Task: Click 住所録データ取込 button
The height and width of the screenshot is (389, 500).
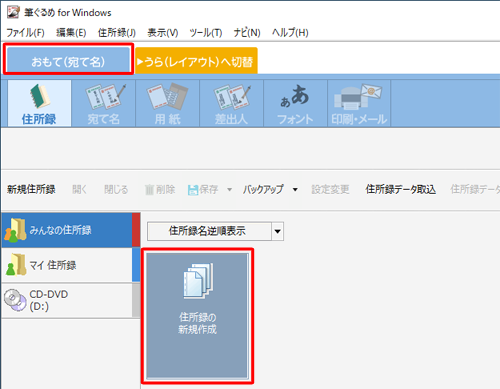Action: pyautogui.click(x=401, y=189)
